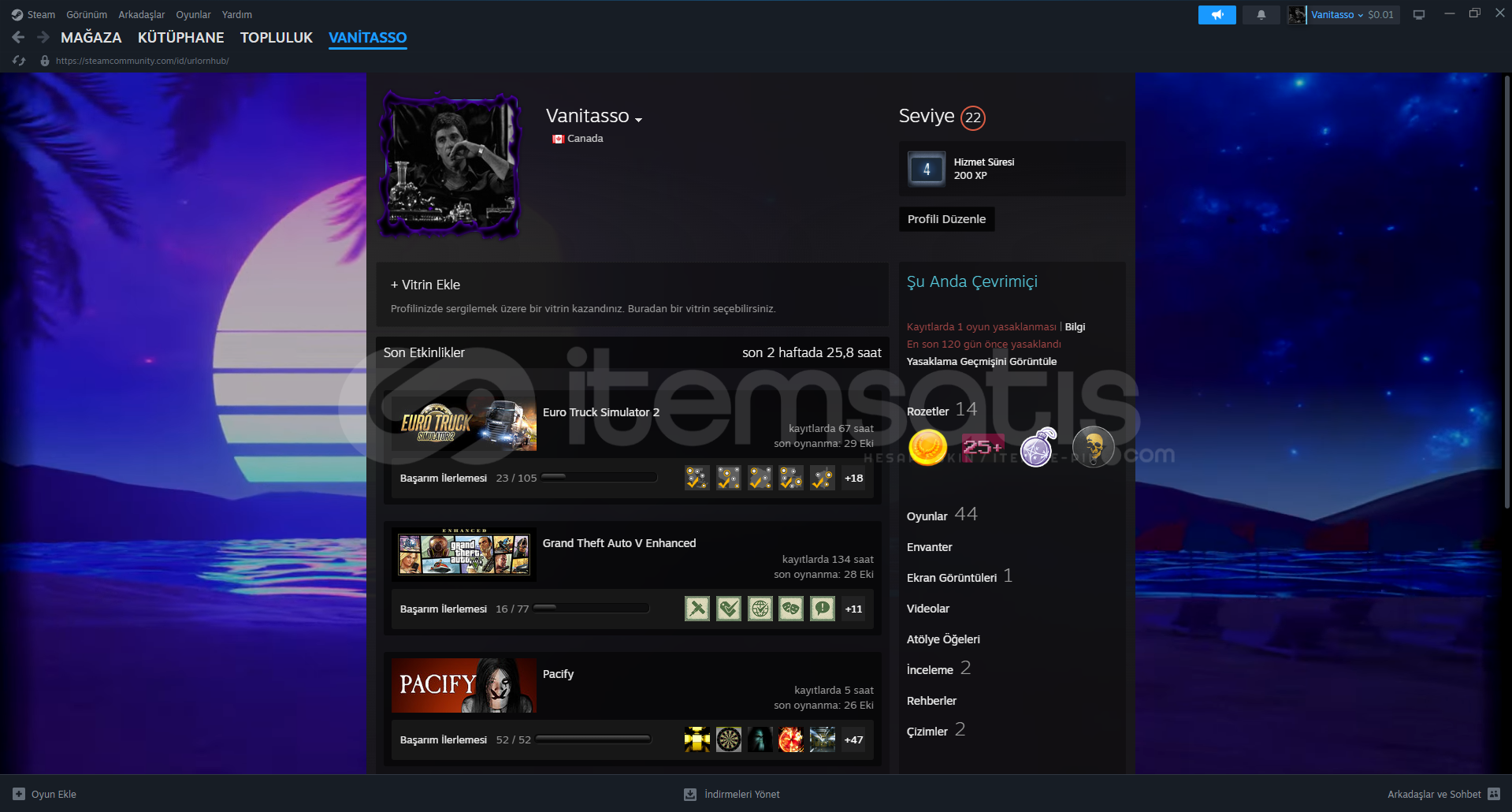Click the plus icon next to Oyun Ekle
Image resolution: width=1512 pixels, height=812 pixels.
click(19, 794)
